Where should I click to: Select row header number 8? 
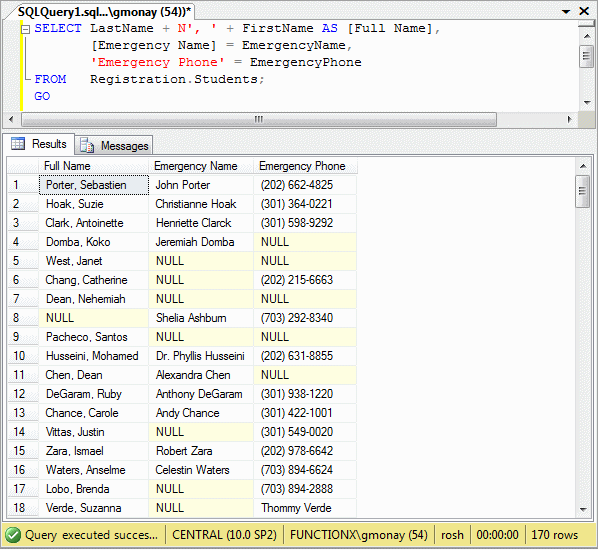click(23, 318)
